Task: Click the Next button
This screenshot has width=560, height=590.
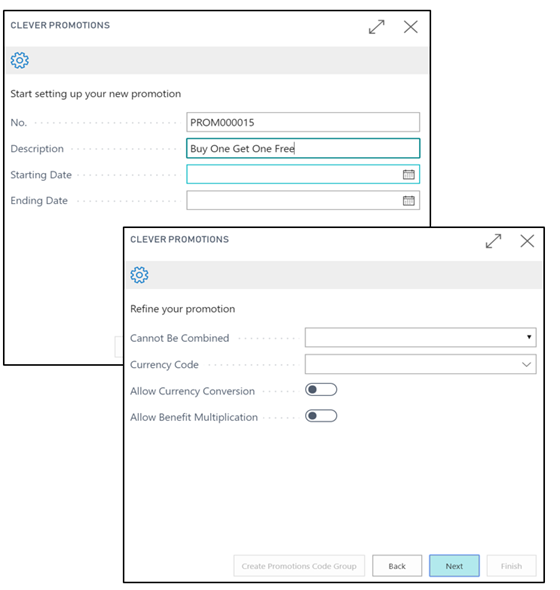Action: (454, 566)
